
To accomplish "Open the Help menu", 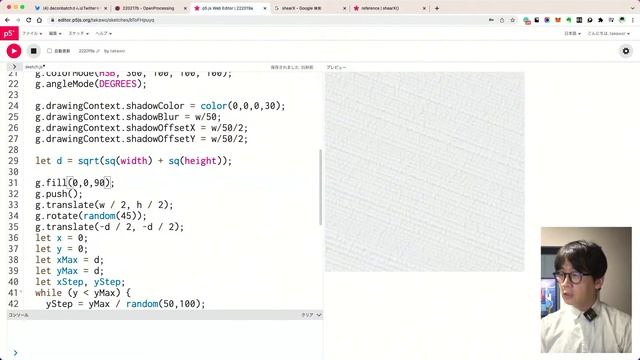I will point(104,33).
